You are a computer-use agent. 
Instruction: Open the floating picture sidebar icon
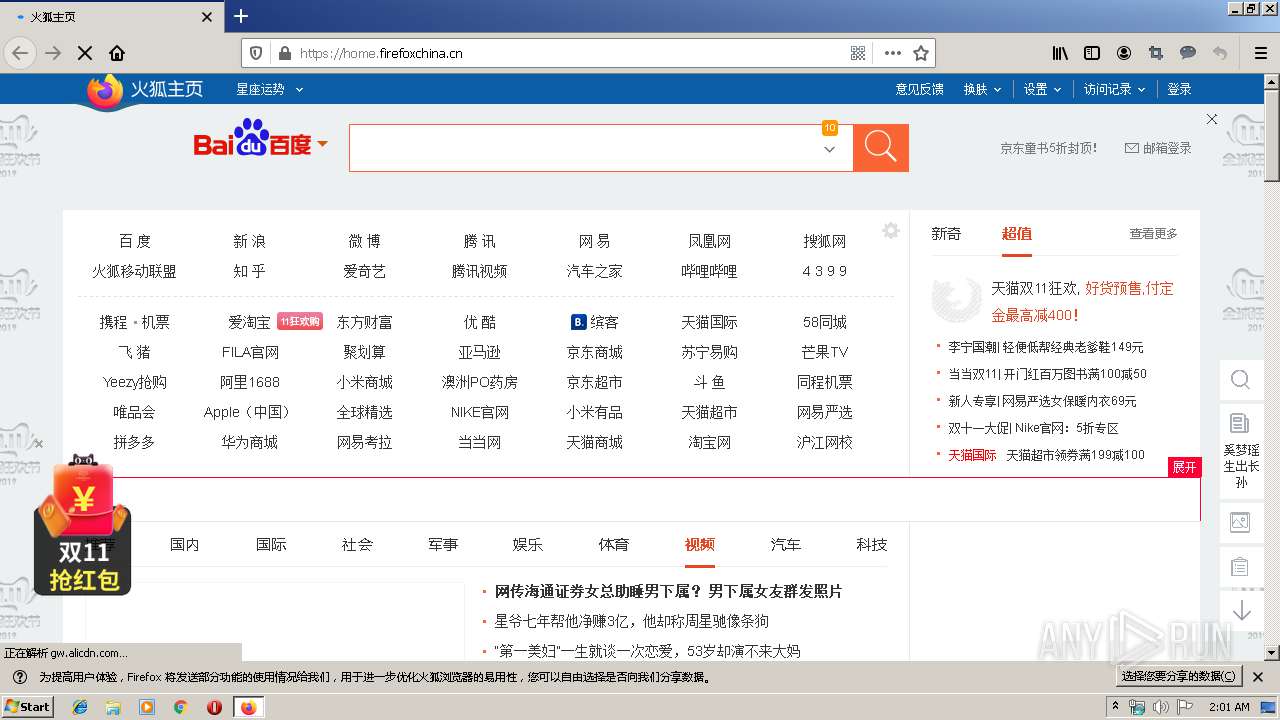pyautogui.click(x=1240, y=521)
